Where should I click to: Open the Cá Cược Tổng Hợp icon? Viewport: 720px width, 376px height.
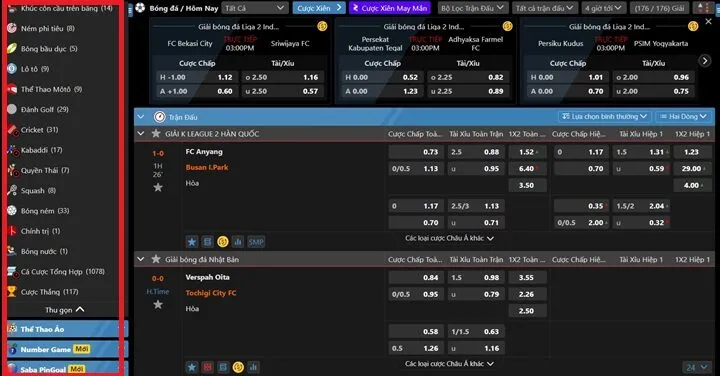coord(12,271)
